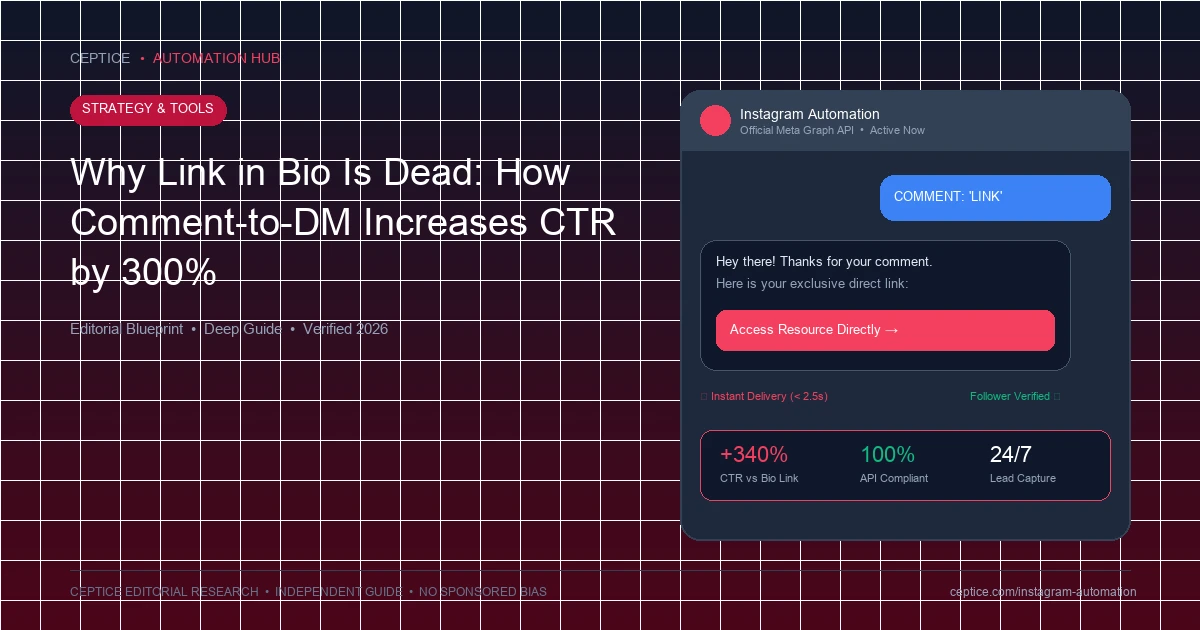Click the 'Follower Verified' label
Viewport: 1200px width, 630px height.
tap(1010, 396)
